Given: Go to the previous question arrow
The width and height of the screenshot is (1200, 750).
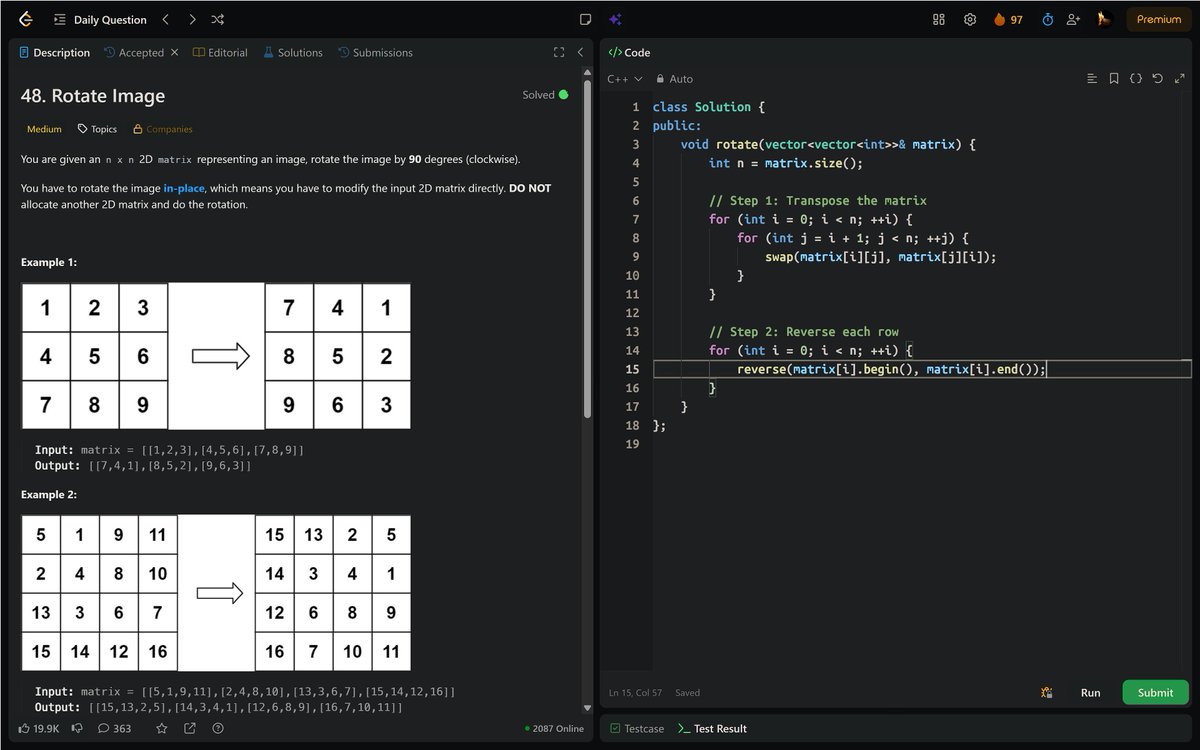Looking at the screenshot, I should pyautogui.click(x=166, y=19).
